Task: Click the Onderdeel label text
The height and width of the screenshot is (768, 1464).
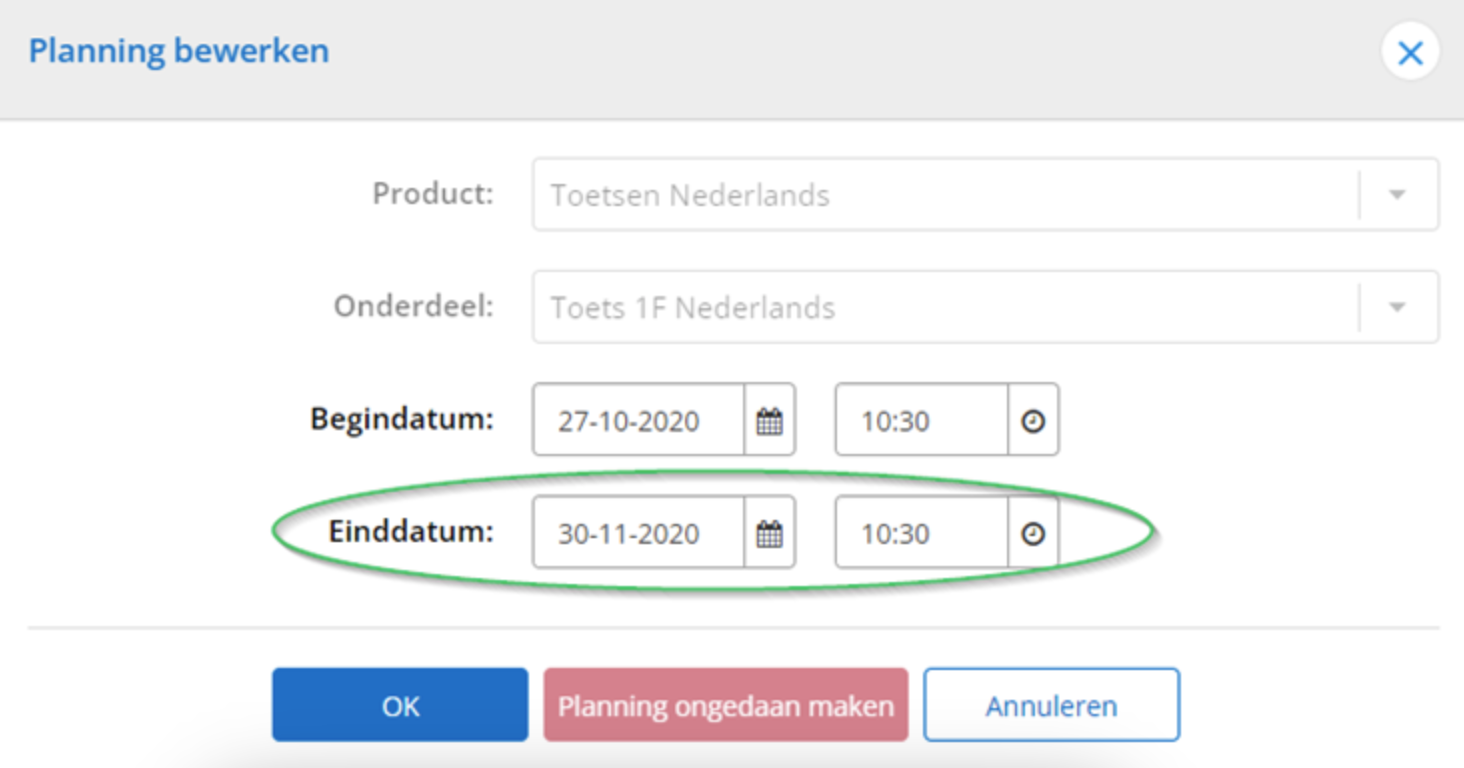Action: (413, 306)
